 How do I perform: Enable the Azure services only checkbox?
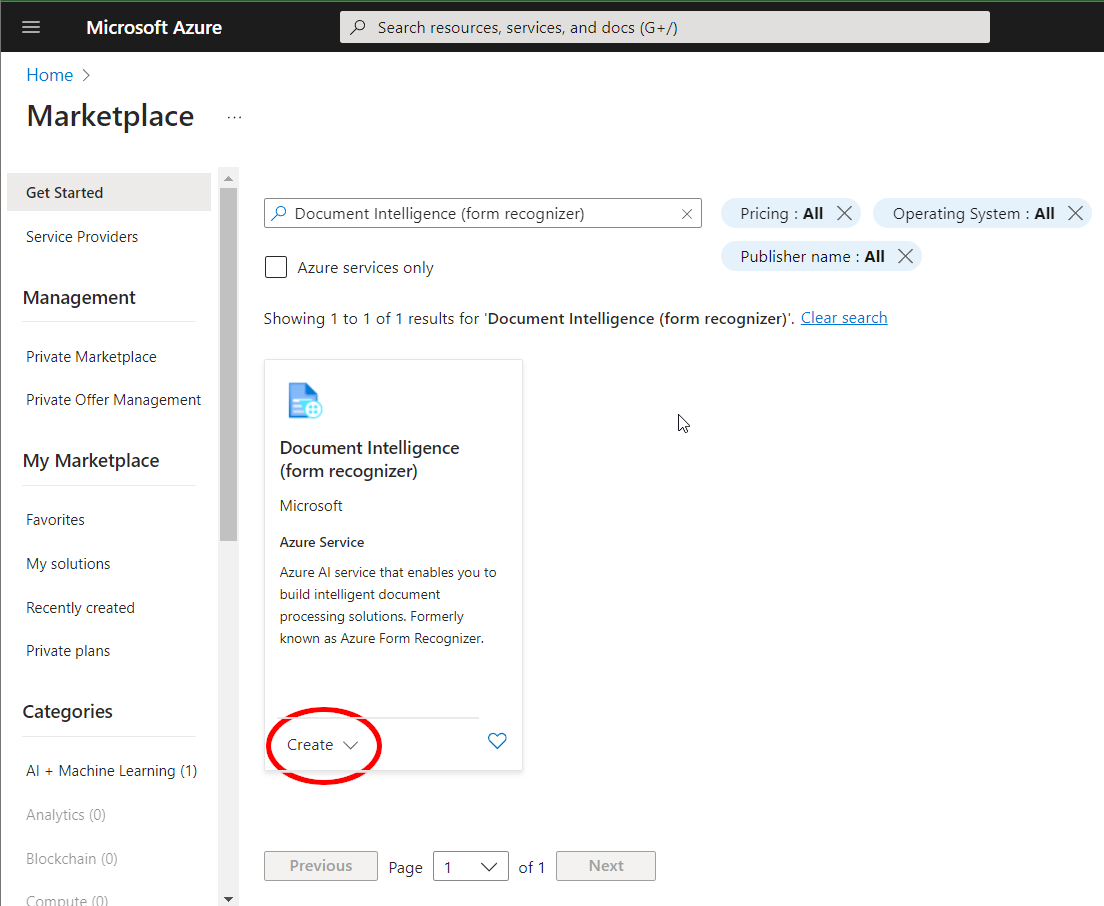[x=275, y=267]
